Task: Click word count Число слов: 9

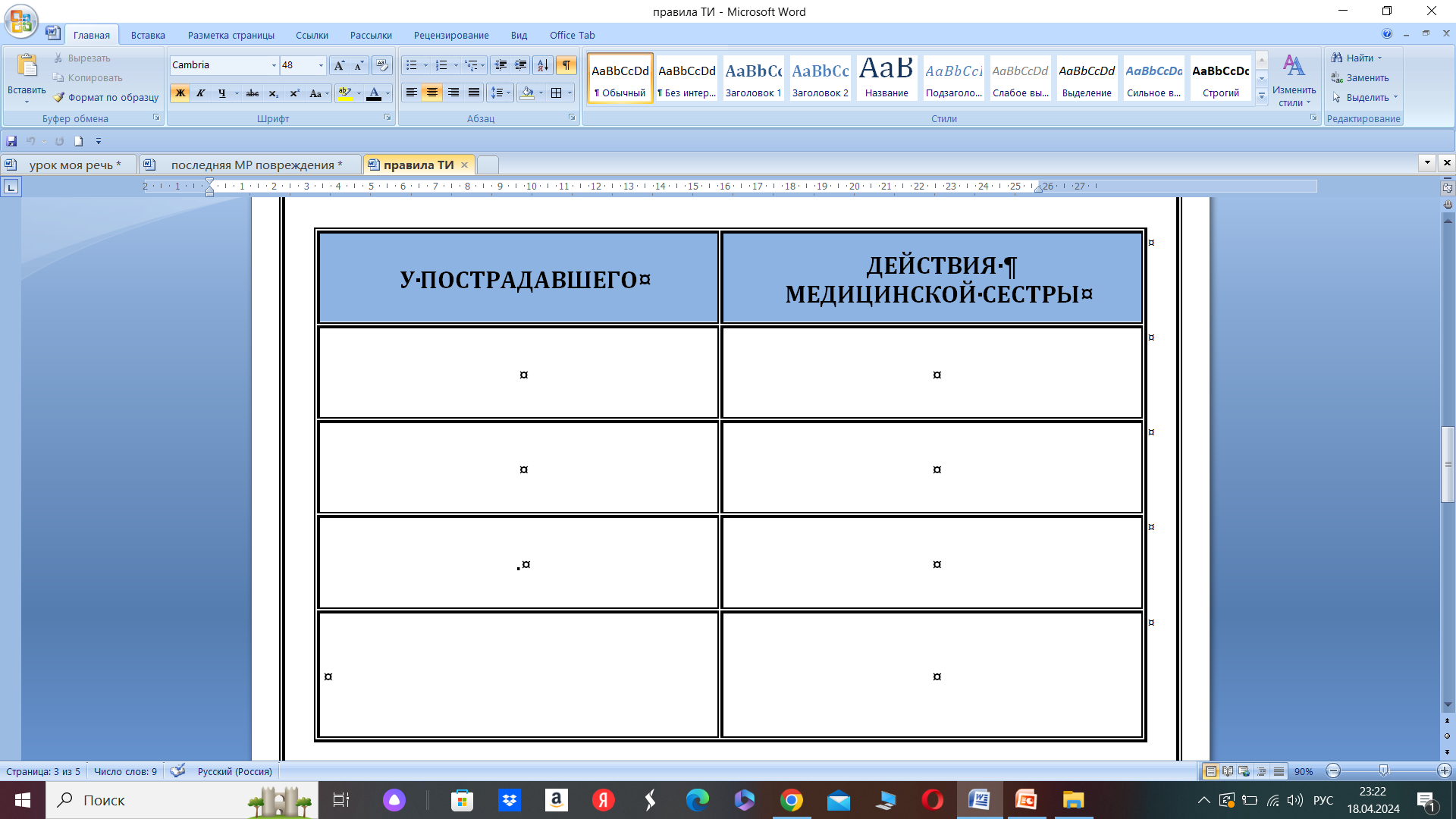Action: point(125,771)
